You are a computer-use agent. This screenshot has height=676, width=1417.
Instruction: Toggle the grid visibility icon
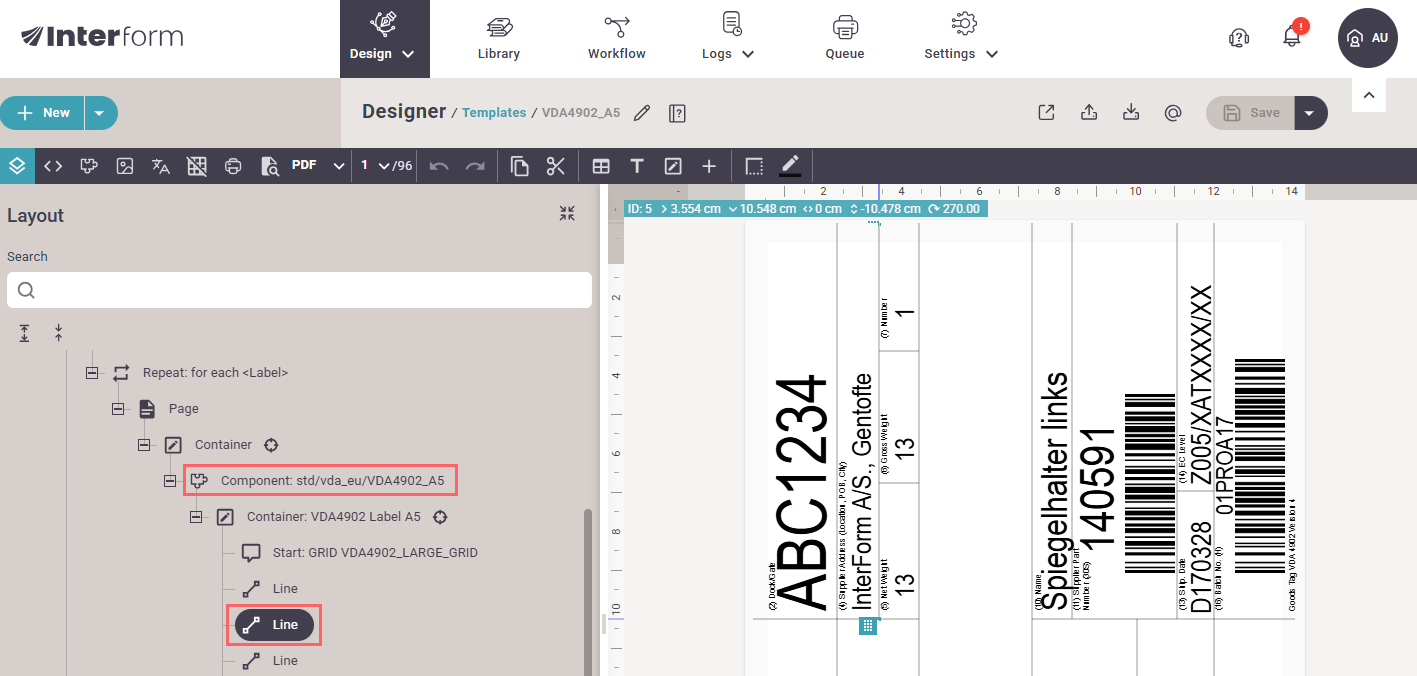click(197, 166)
